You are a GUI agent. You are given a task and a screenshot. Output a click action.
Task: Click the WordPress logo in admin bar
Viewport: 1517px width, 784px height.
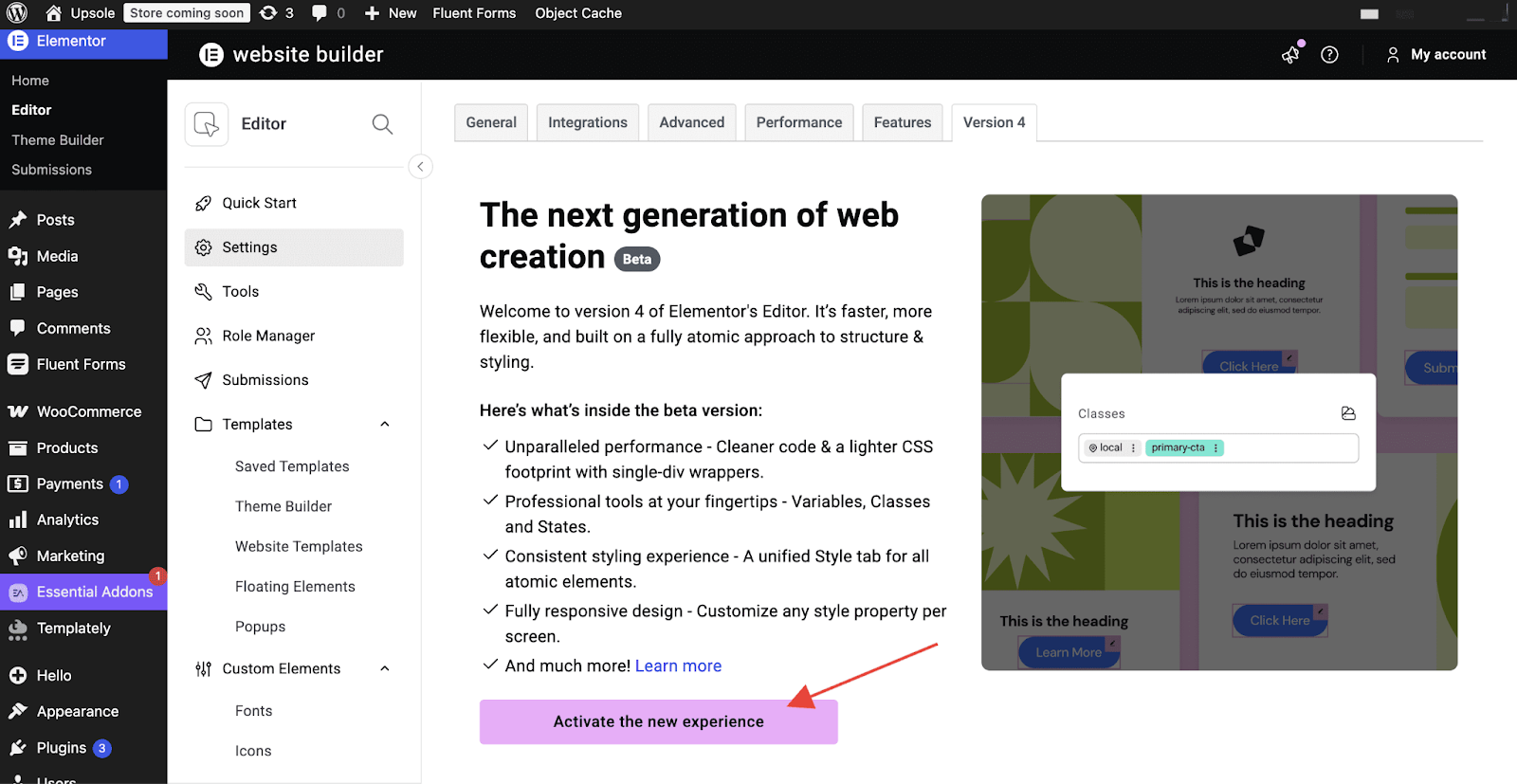tap(17, 13)
